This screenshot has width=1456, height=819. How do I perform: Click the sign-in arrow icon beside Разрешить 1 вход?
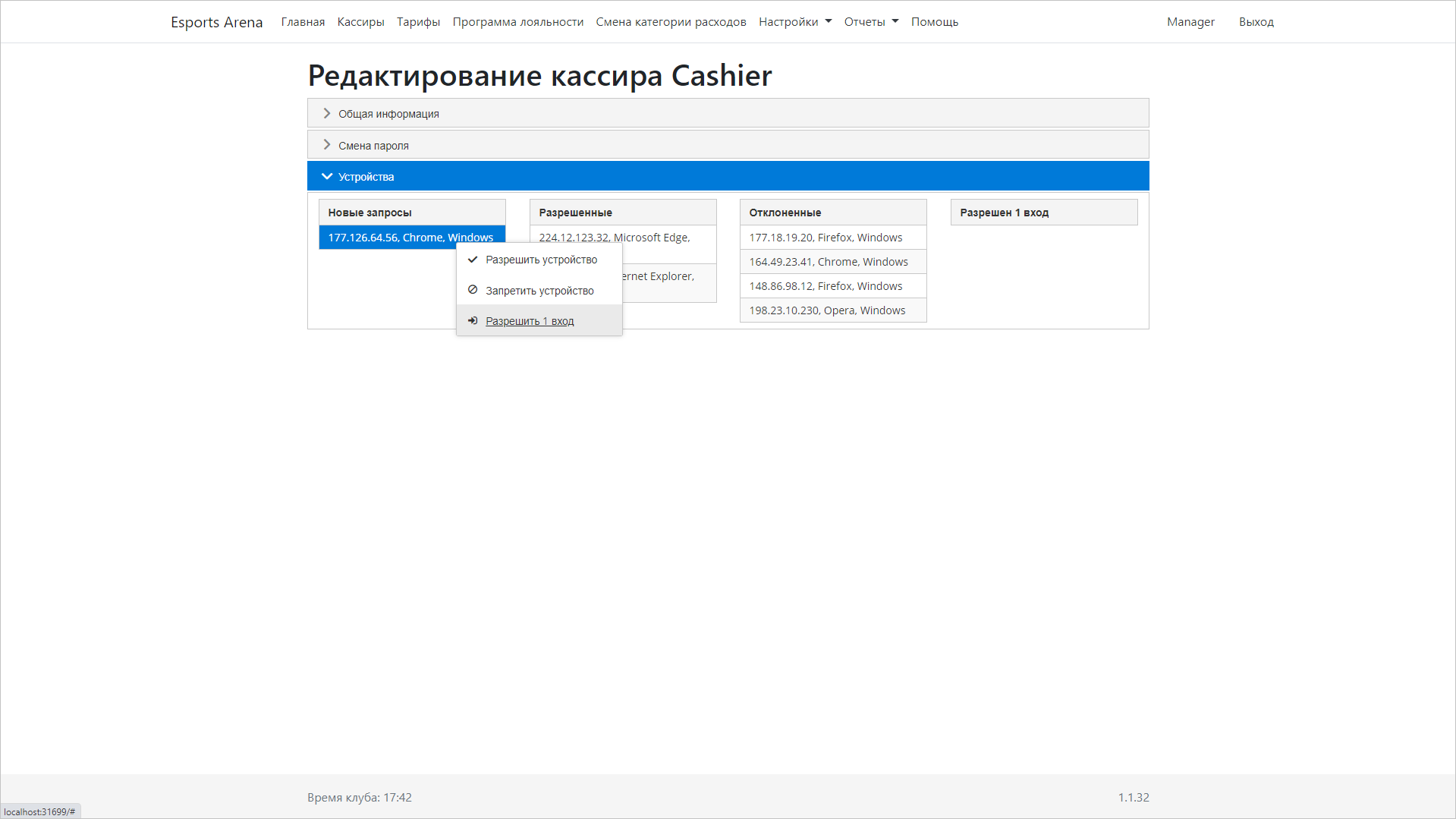click(473, 321)
